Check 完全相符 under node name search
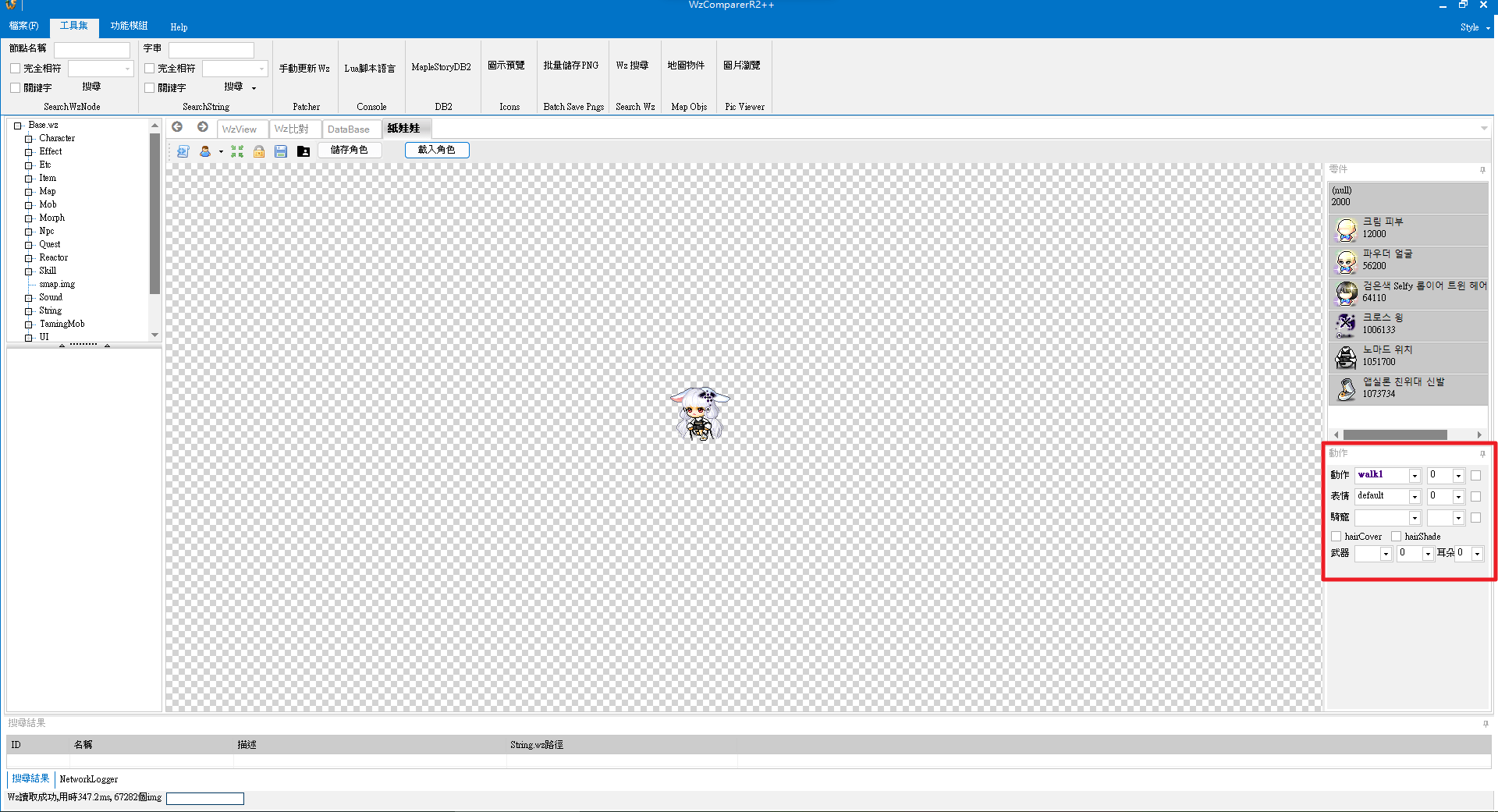This screenshot has width=1498, height=812. pyautogui.click(x=15, y=69)
